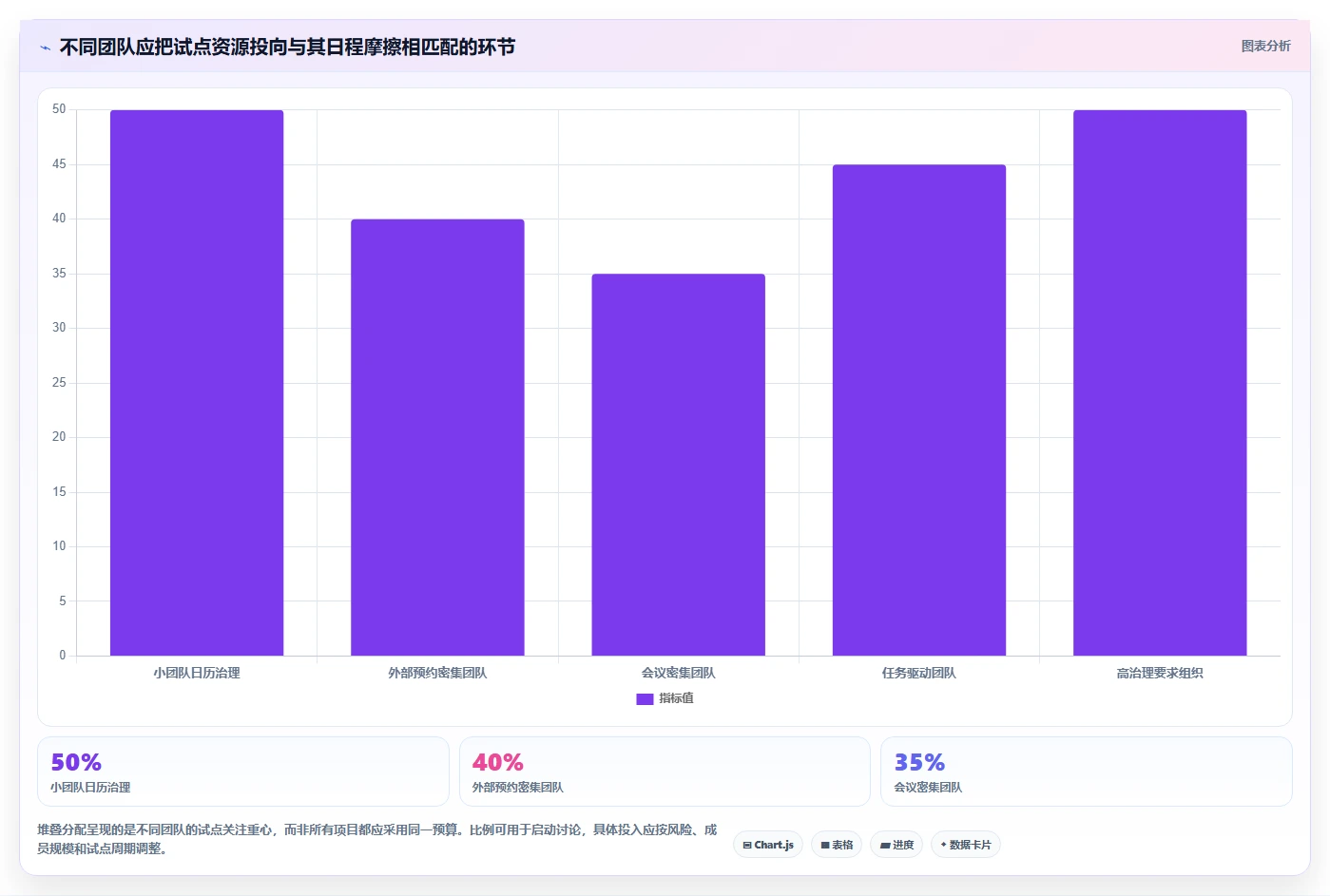Click the chart title 不同团队应把试点资源投向…

click(287, 47)
